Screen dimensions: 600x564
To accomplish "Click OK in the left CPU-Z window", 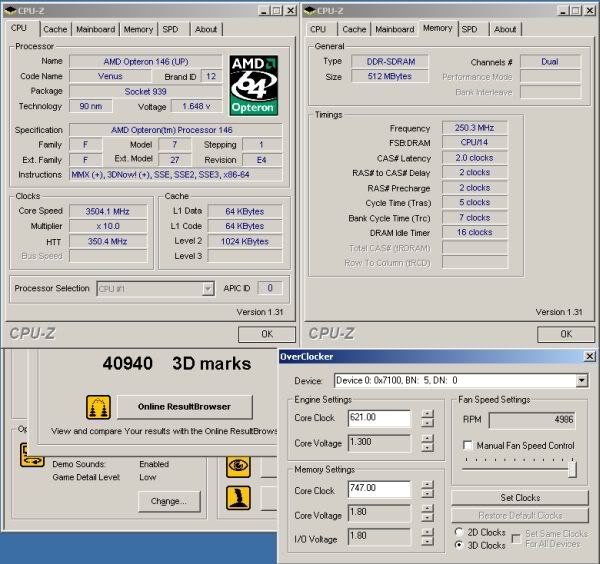I will (267, 334).
